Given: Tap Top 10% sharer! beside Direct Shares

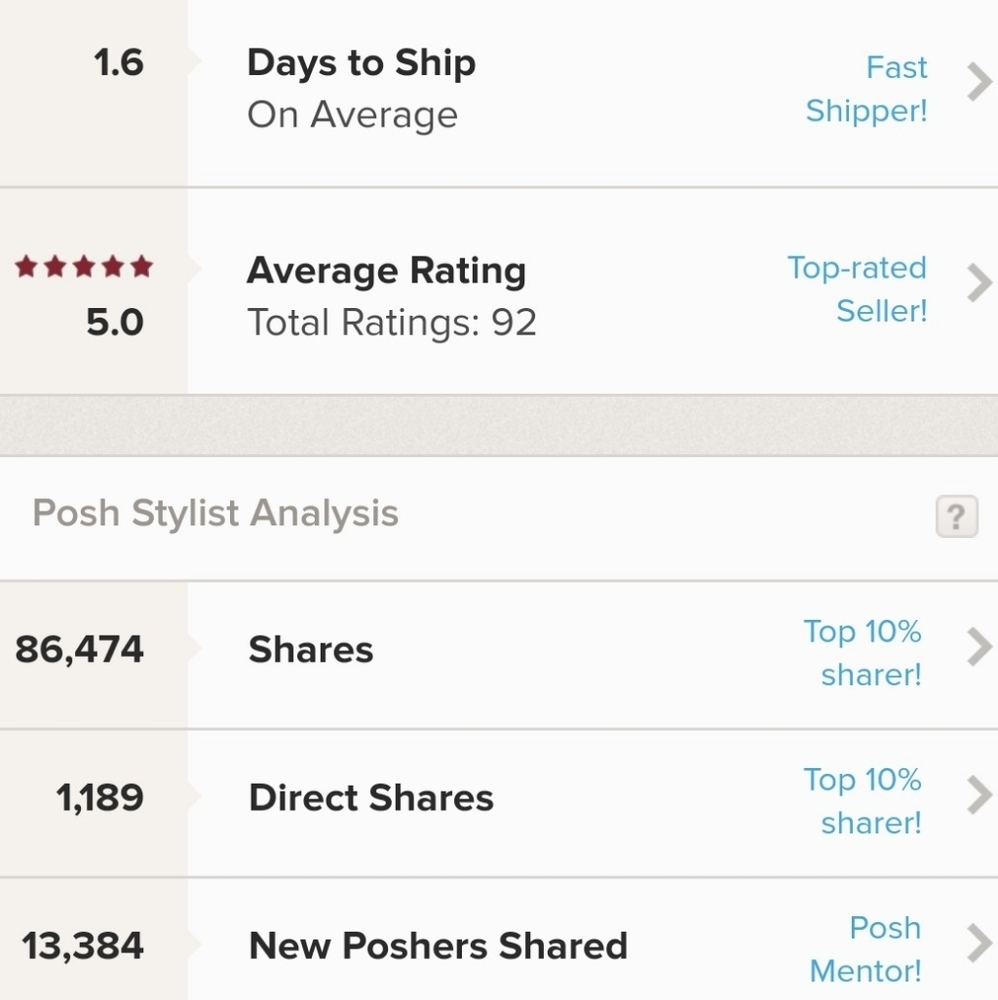Looking at the screenshot, I should (x=862, y=801).
